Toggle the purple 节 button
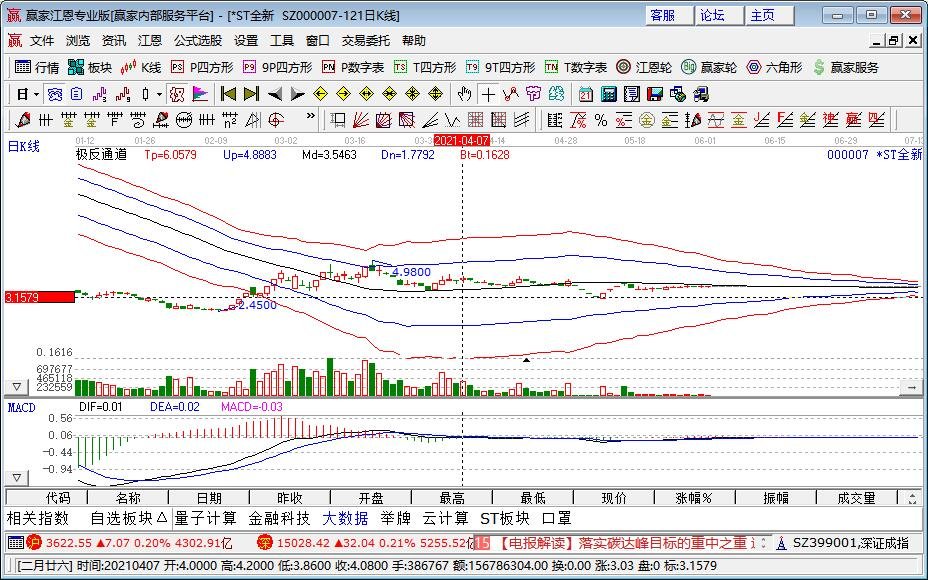Image resolution: width=928 pixels, height=580 pixels. (533, 94)
